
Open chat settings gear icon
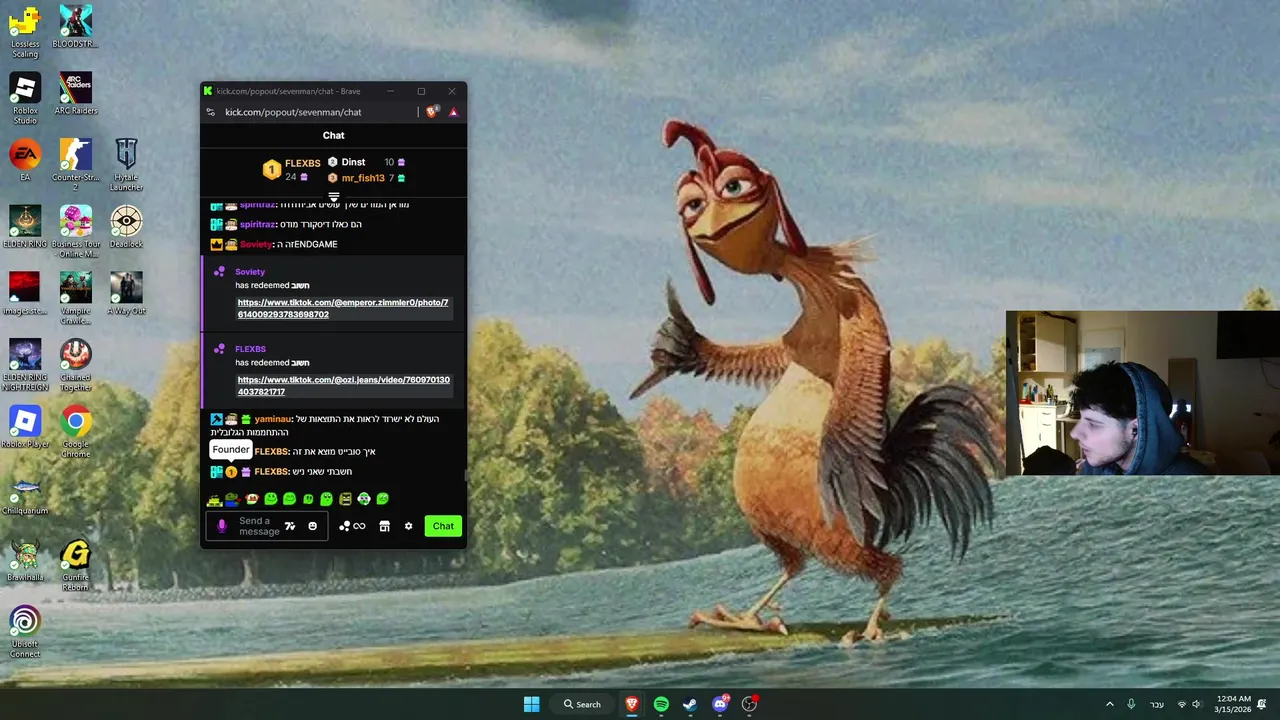pos(408,526)
